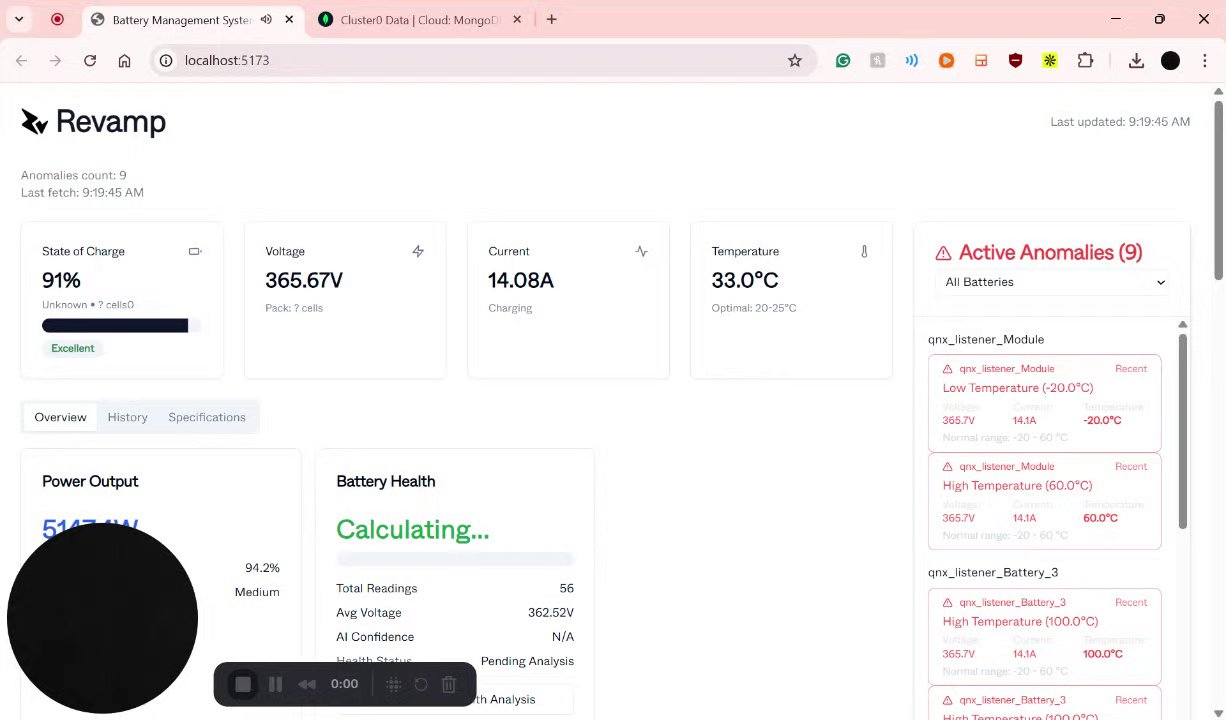
Task: Open browser Downloads
Action: (x=1136, y=61)
